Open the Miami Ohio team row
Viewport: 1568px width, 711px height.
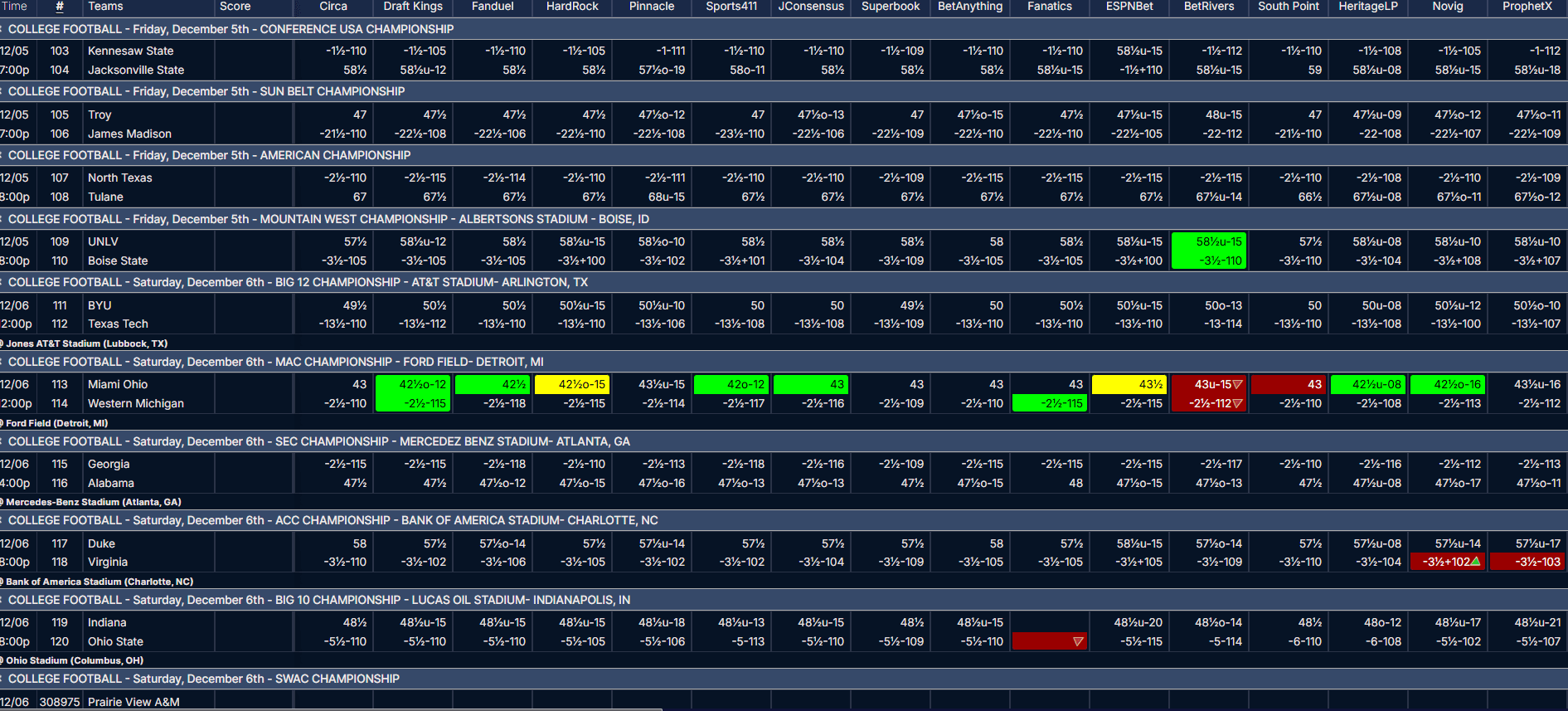tap(118, 384)
